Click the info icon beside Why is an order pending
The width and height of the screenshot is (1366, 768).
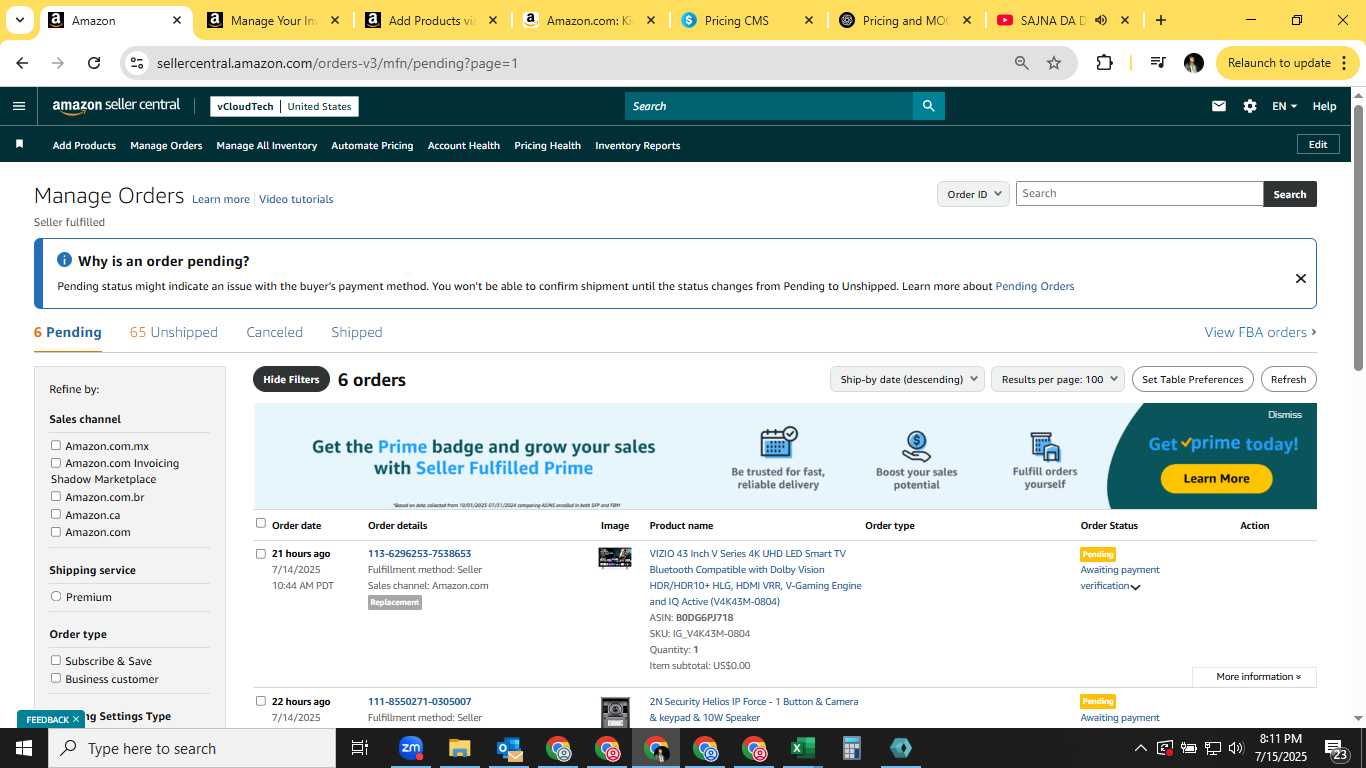click(x=64, y=260)
